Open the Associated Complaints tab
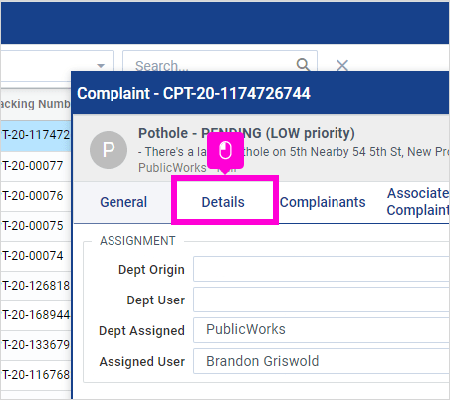This screenshot has width=450, height=400. 418,202
